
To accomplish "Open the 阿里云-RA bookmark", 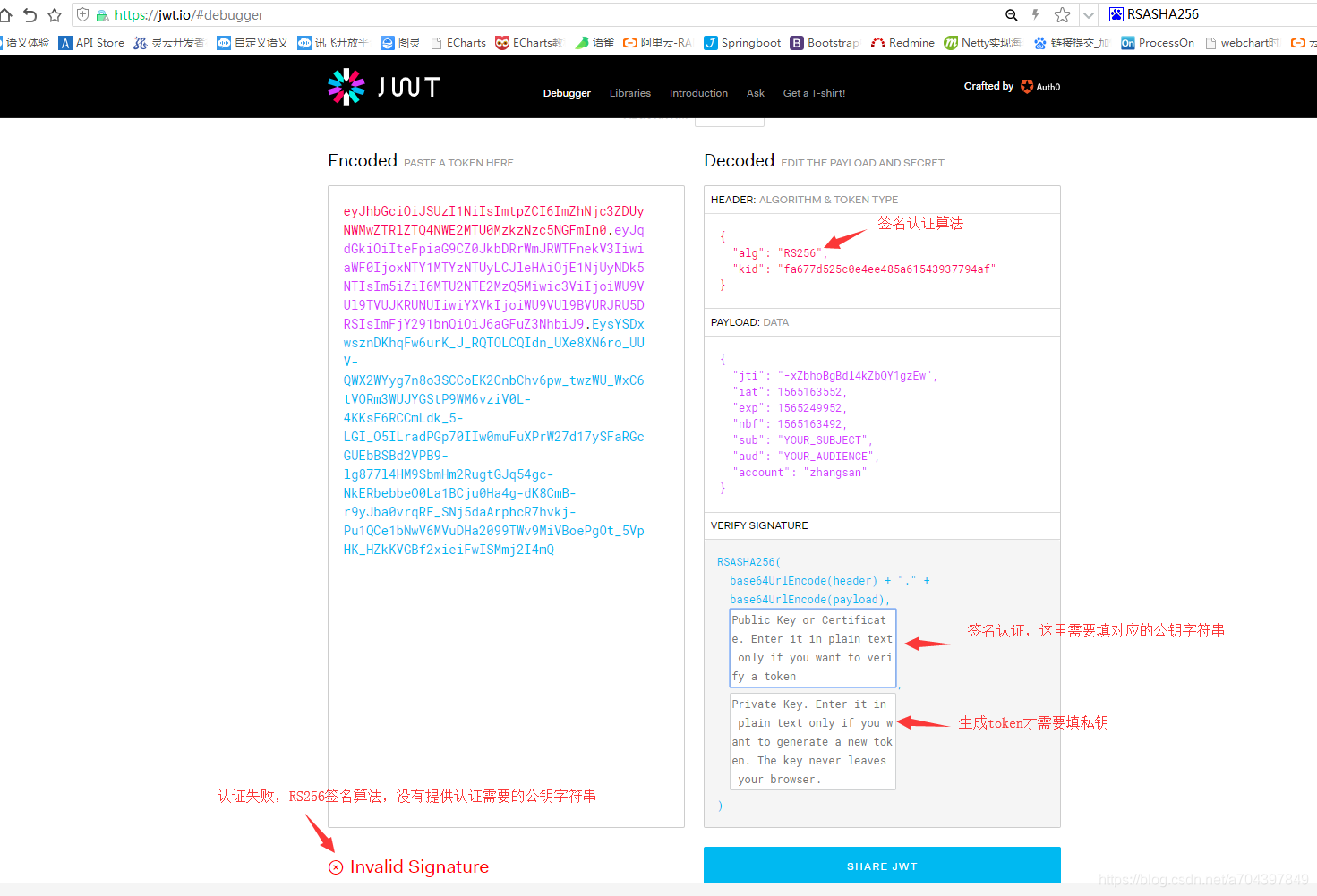I will [657, 43].
